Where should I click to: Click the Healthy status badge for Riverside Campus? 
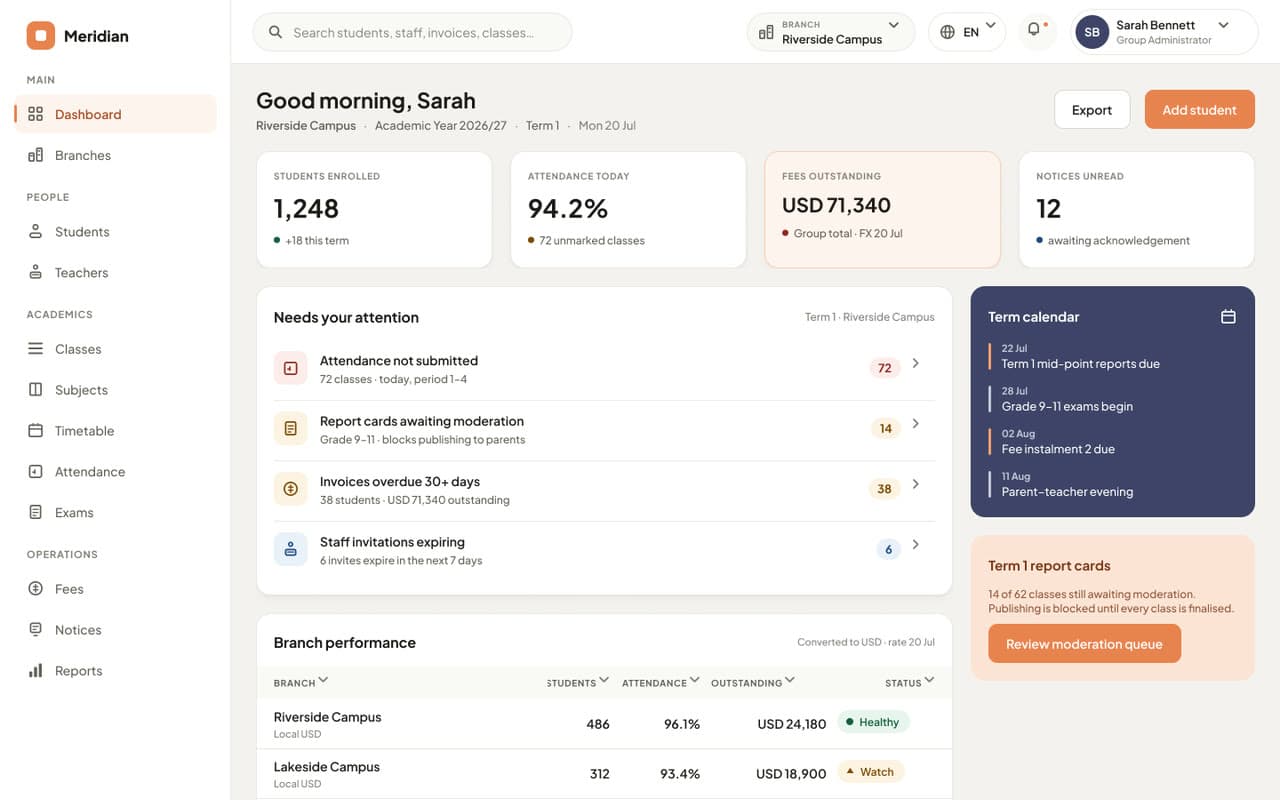point(873,722)
